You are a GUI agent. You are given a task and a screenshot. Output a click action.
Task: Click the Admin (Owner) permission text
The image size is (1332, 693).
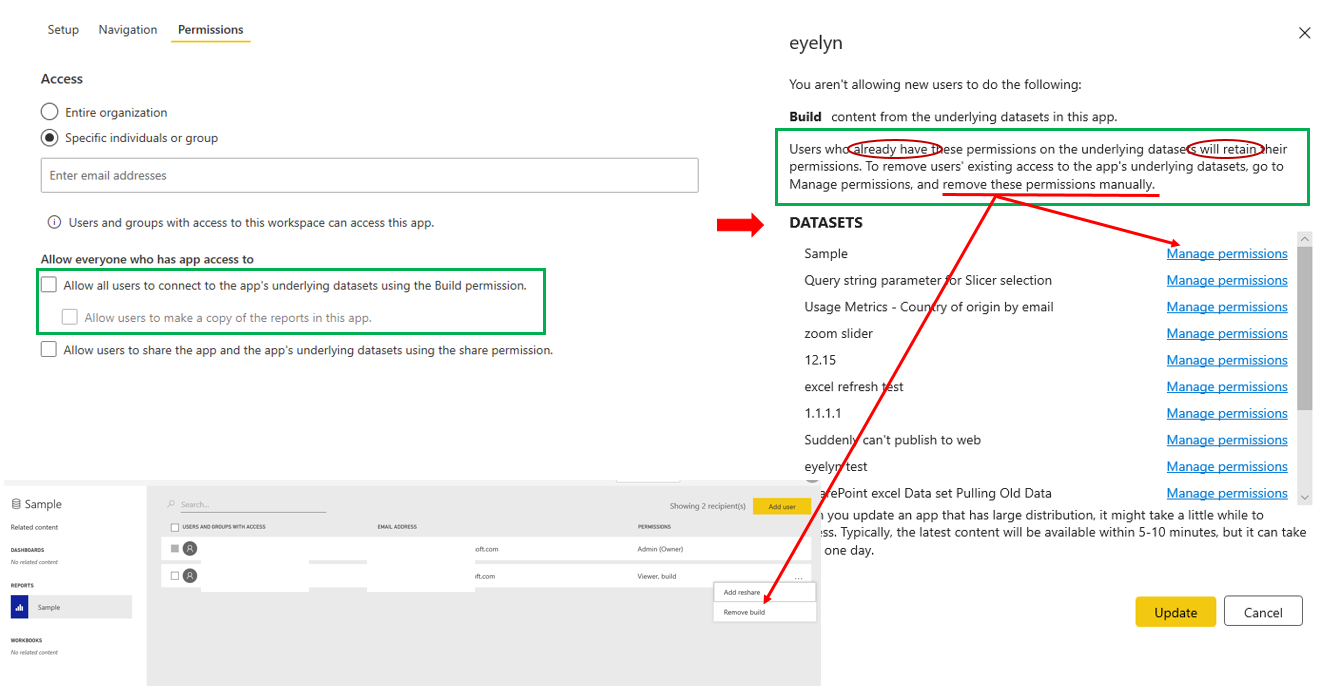click(660, 549)
